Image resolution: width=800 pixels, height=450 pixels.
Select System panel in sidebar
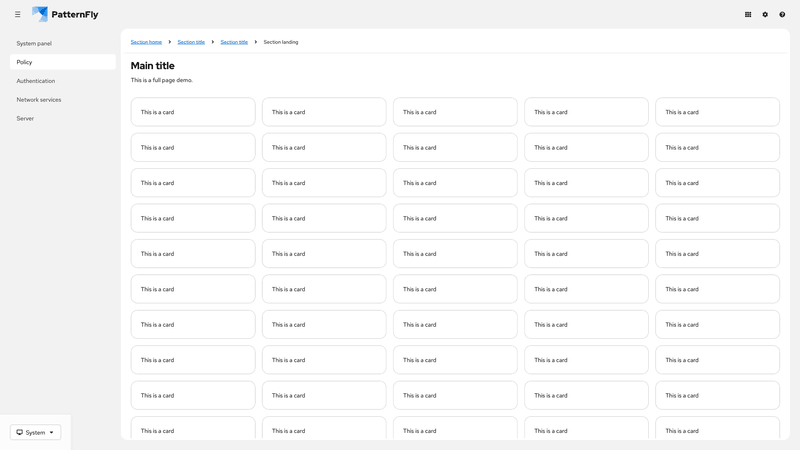coord(63,43)
